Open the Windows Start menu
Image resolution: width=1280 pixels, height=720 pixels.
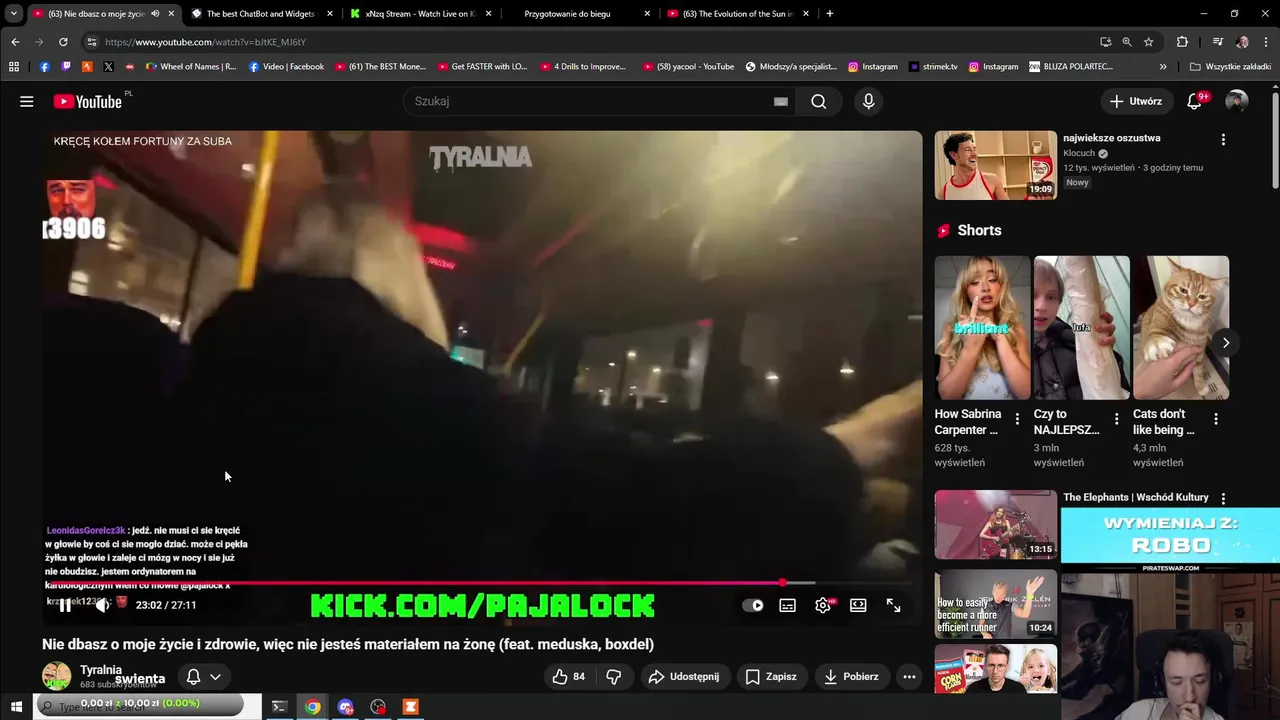[16, 707]
